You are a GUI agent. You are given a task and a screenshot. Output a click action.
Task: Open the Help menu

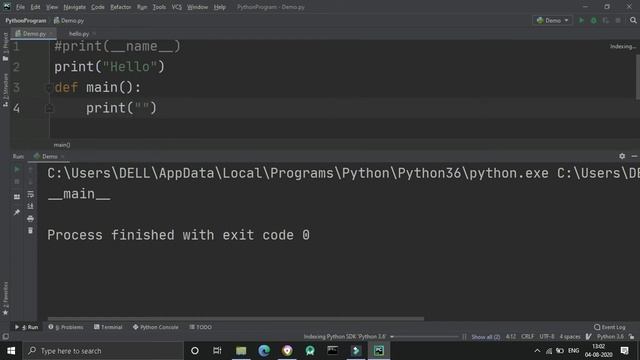[x=220, y=7]
